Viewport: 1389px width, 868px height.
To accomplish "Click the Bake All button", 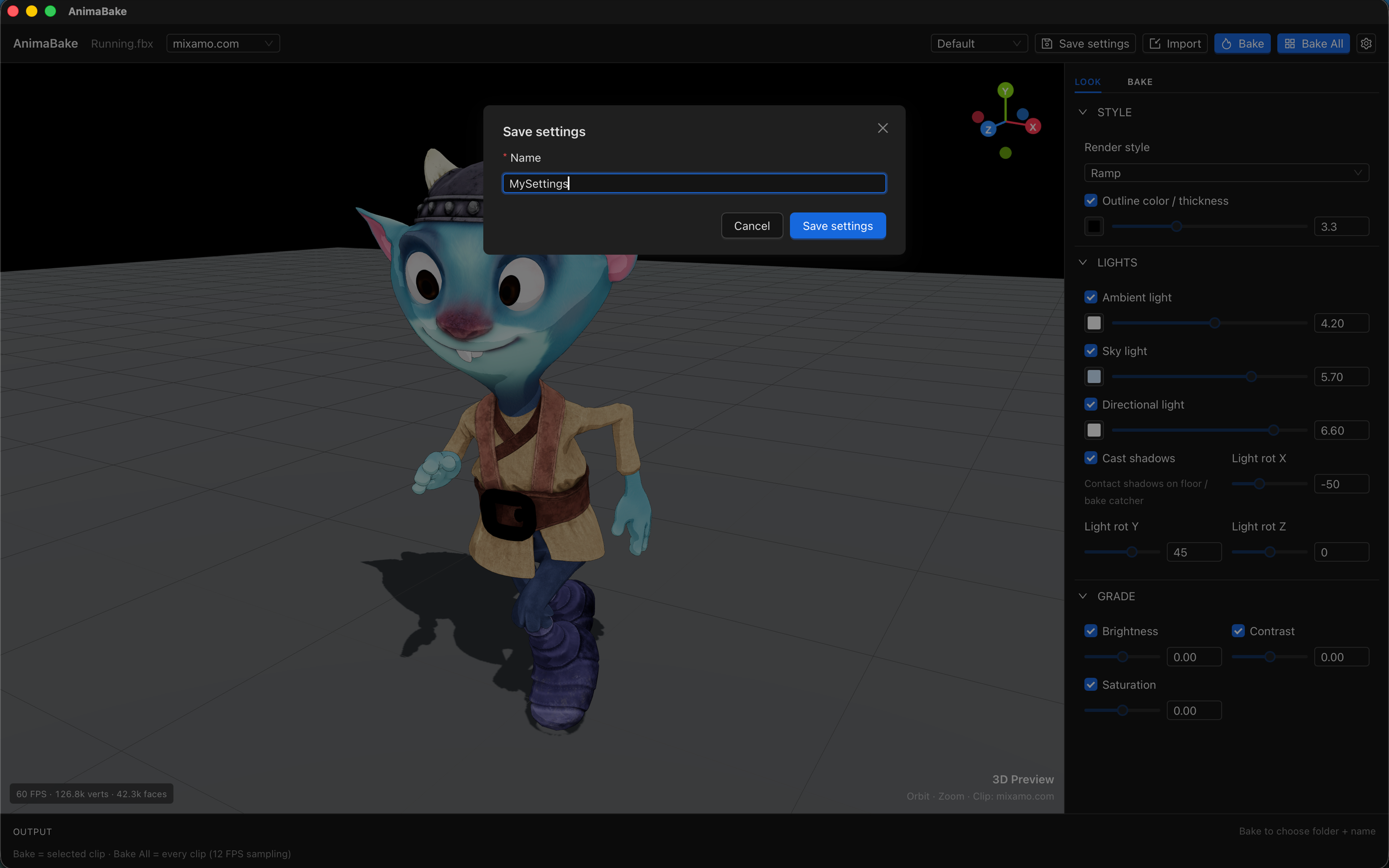I will 1313,43.
